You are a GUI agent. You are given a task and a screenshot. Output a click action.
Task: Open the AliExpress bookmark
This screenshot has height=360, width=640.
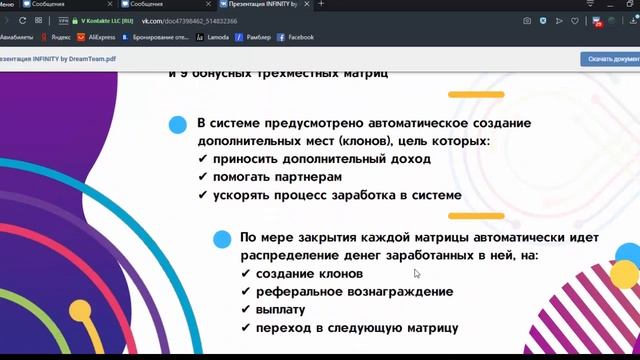(96, 37)
